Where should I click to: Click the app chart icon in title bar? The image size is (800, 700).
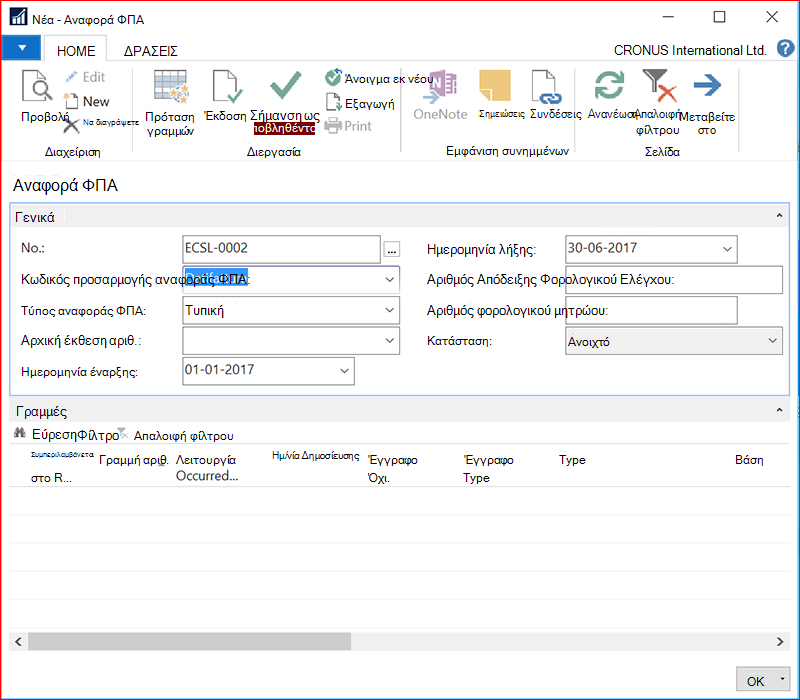[x=18, y=17]
